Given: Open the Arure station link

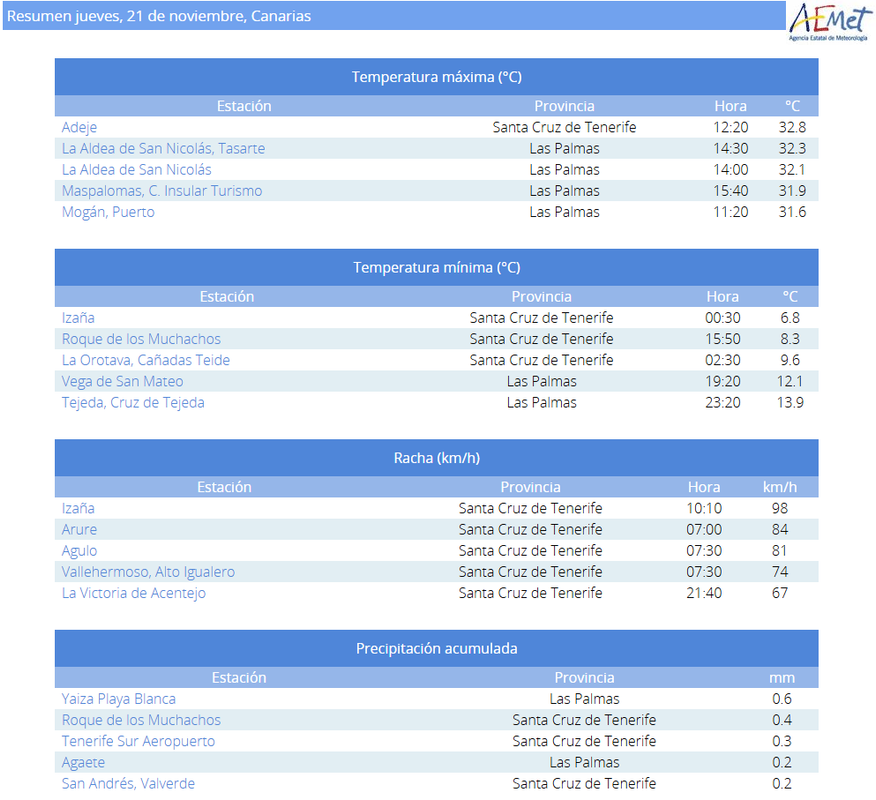Looking at the screenshot, I should [79, 530].
